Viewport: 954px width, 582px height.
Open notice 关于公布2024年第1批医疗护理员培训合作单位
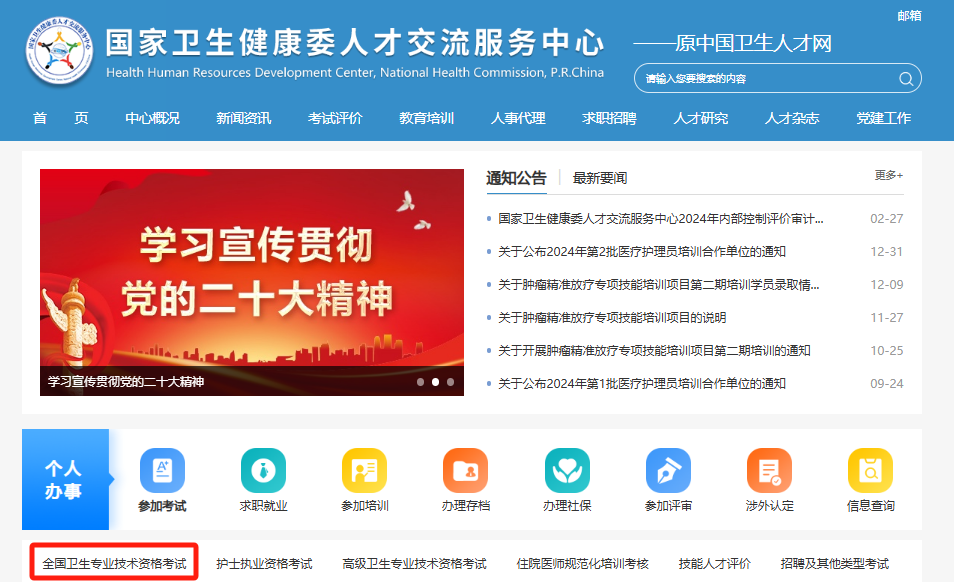pyautogui.click(x=642, y=384)
